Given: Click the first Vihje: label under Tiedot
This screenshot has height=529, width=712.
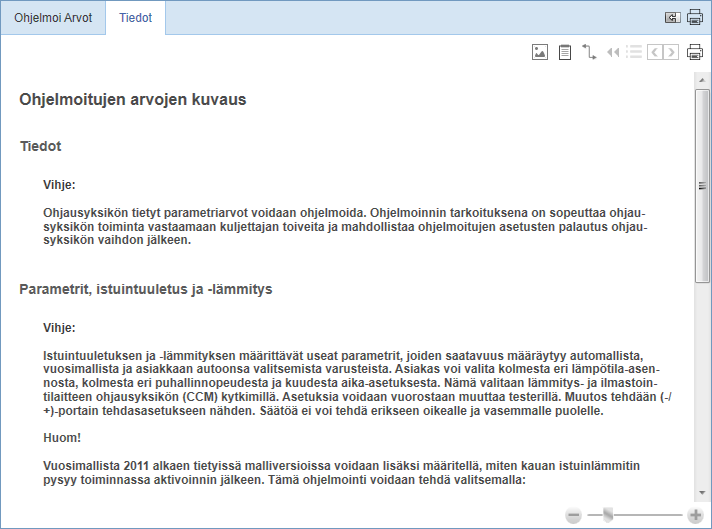Looking at the screenshot, I should click(59, 185).
